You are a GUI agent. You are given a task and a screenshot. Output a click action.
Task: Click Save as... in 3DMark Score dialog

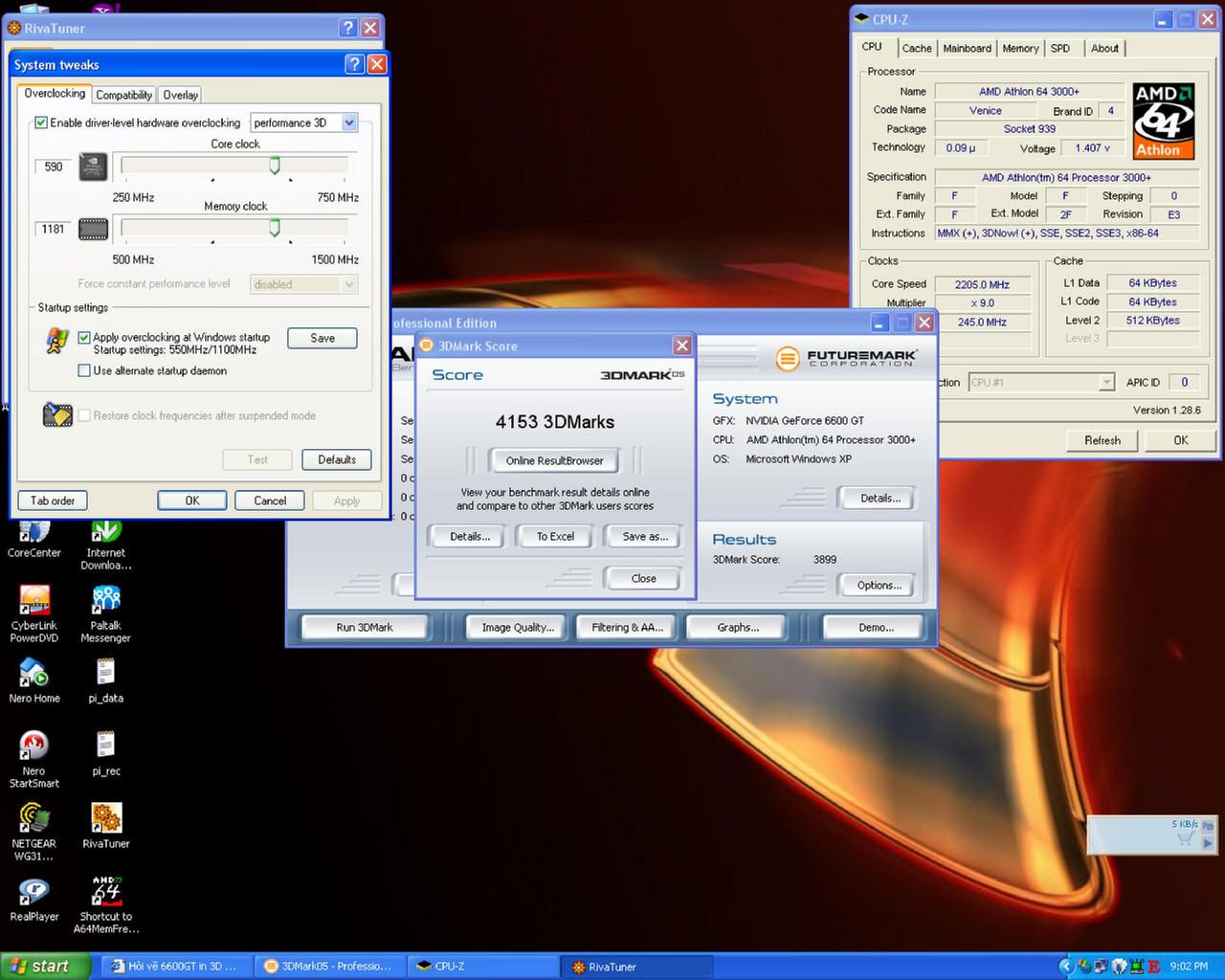(645, 536)
